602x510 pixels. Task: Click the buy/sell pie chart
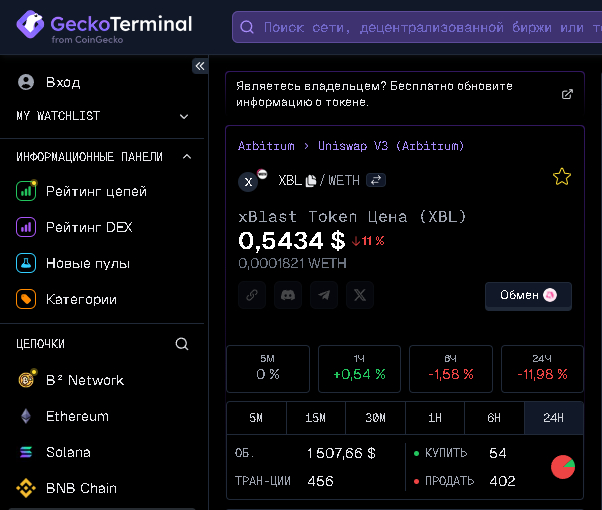pos(563,467)
